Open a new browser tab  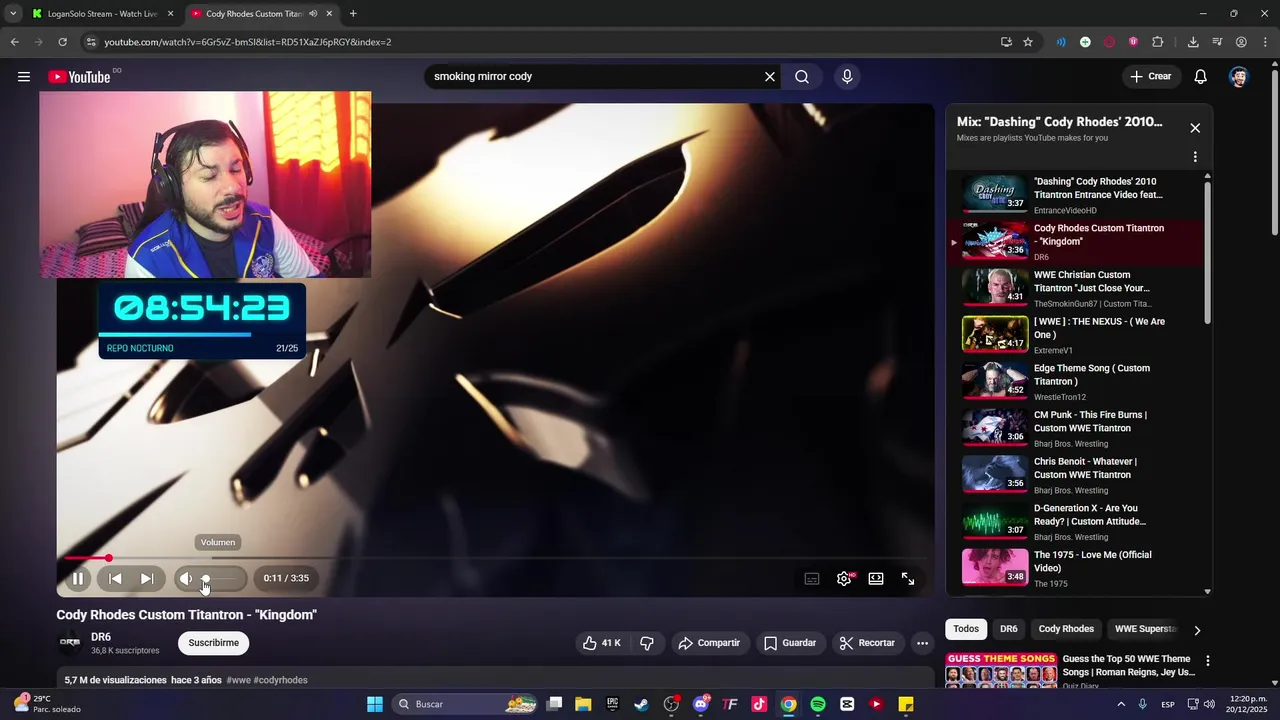(353, 14)
